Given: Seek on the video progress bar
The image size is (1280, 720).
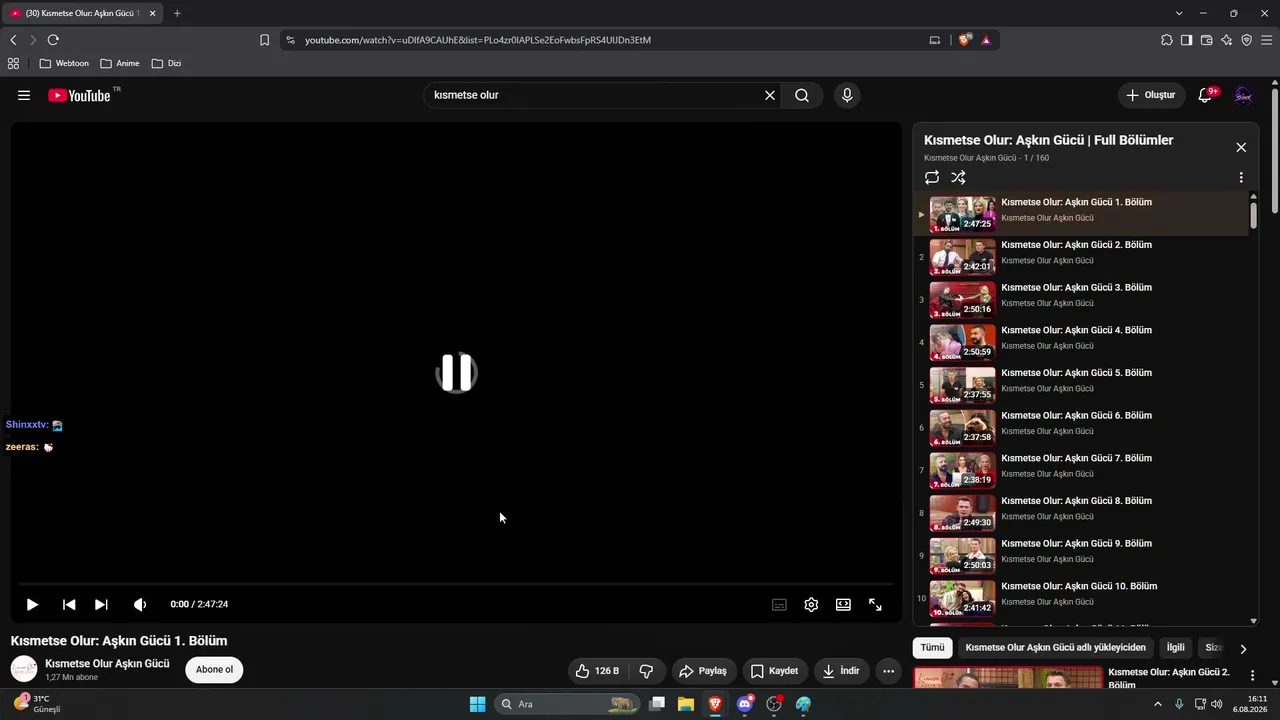Looking at the screenshot, I should tap(456, 583).
